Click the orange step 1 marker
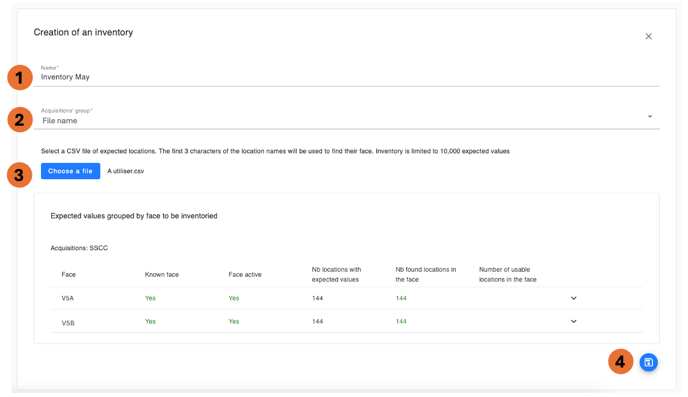Image resolution: width=688 pixels, height=397 pixels. point(20,78)
